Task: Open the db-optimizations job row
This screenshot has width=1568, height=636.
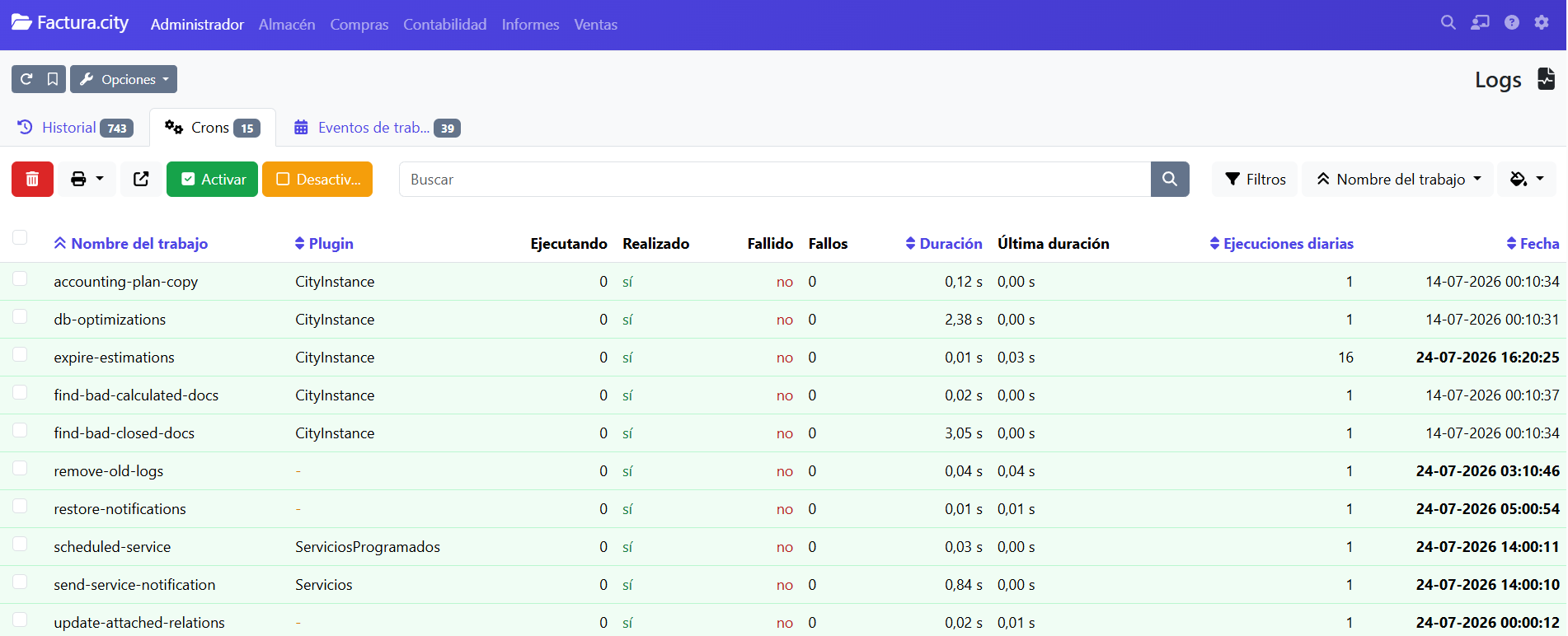Action: coord(783,320)
